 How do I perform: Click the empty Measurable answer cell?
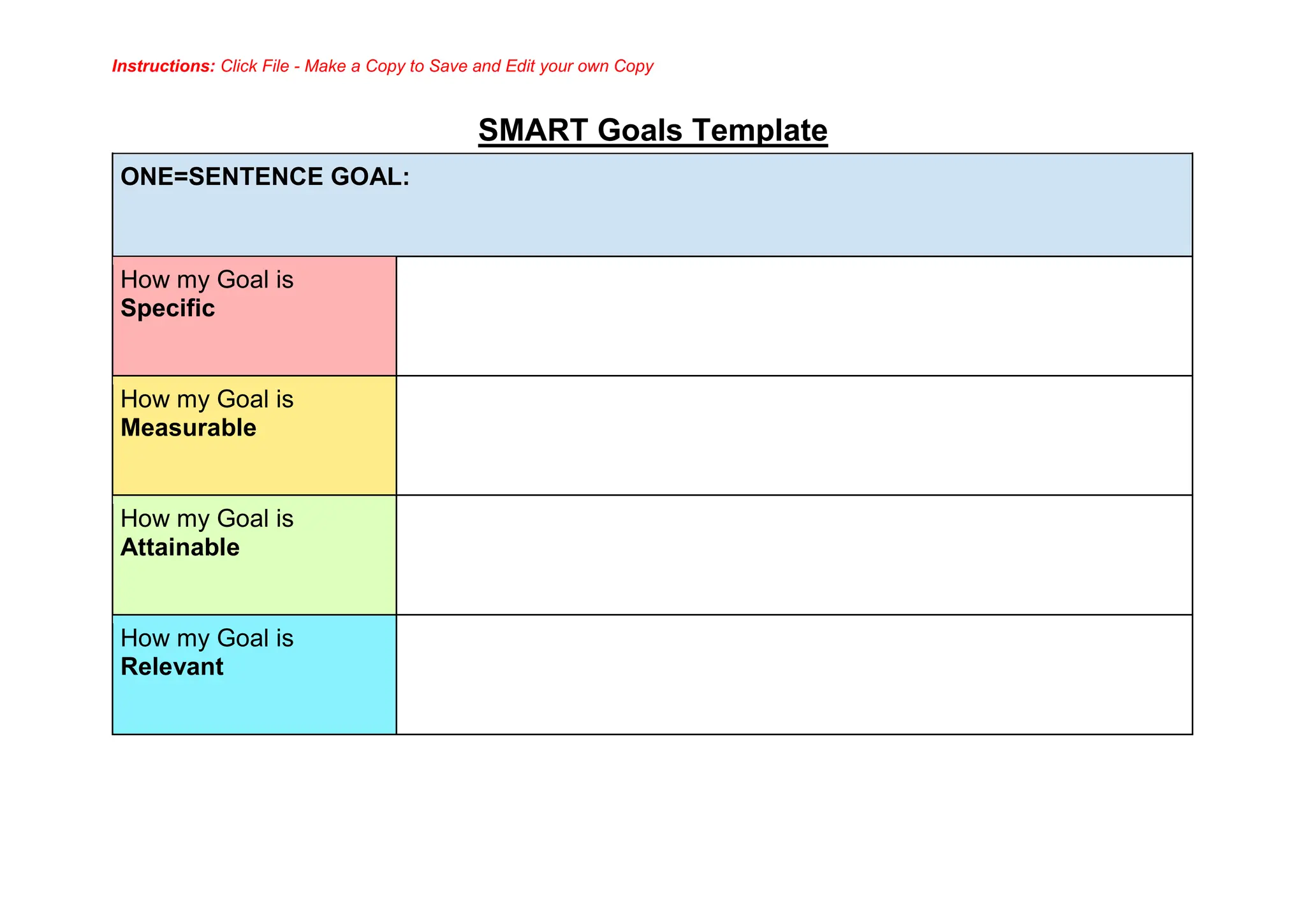[x=794, y=436]
